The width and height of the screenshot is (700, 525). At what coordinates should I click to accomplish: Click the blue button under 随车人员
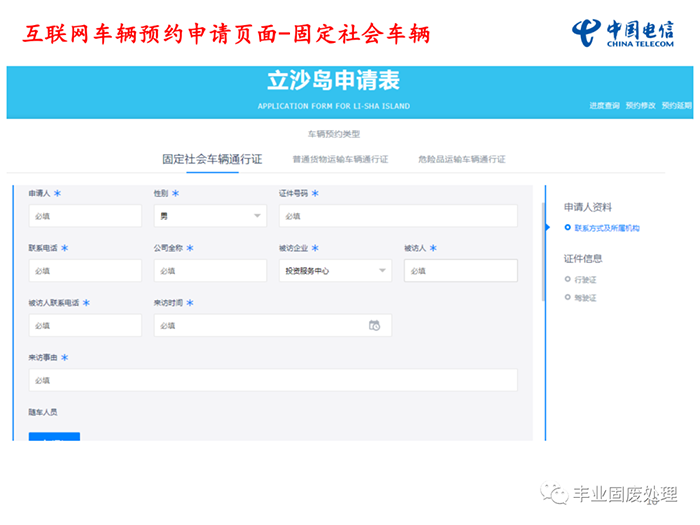point(54,437)
